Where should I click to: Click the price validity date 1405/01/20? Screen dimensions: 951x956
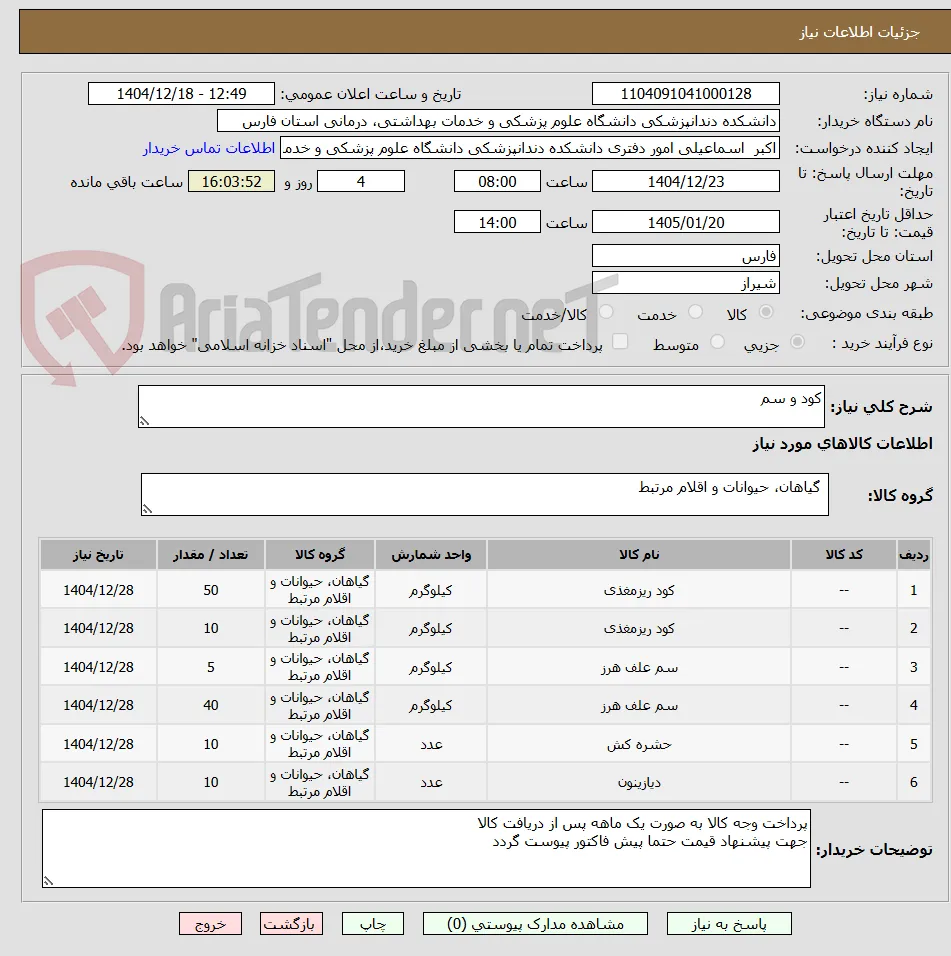click(x=686, y=222)
